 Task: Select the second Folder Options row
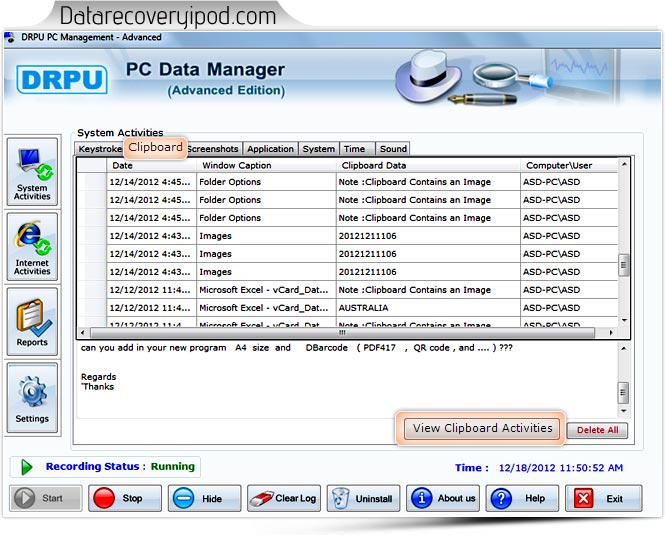(x=347, y=200)
